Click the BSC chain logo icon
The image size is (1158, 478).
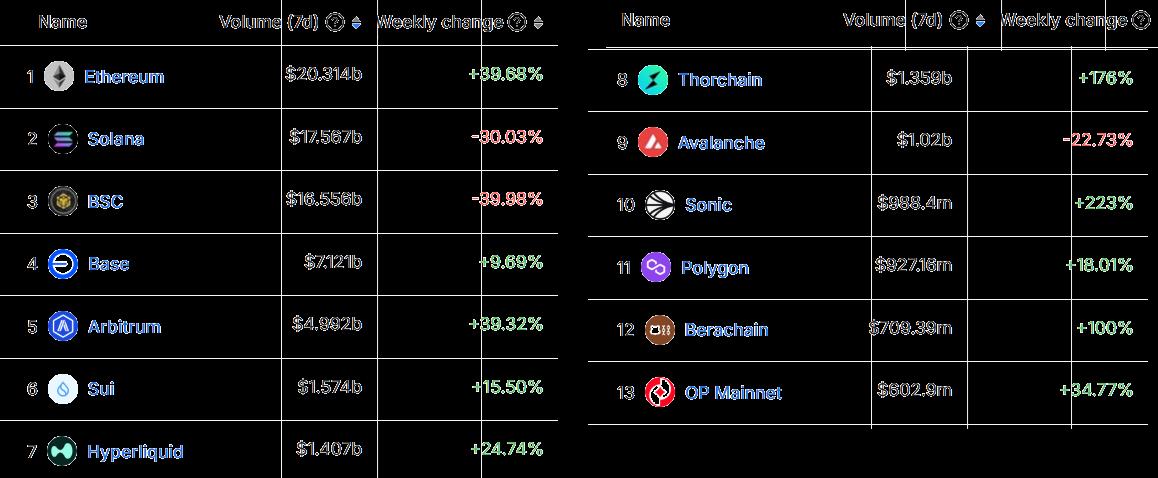tap(63, 201)
